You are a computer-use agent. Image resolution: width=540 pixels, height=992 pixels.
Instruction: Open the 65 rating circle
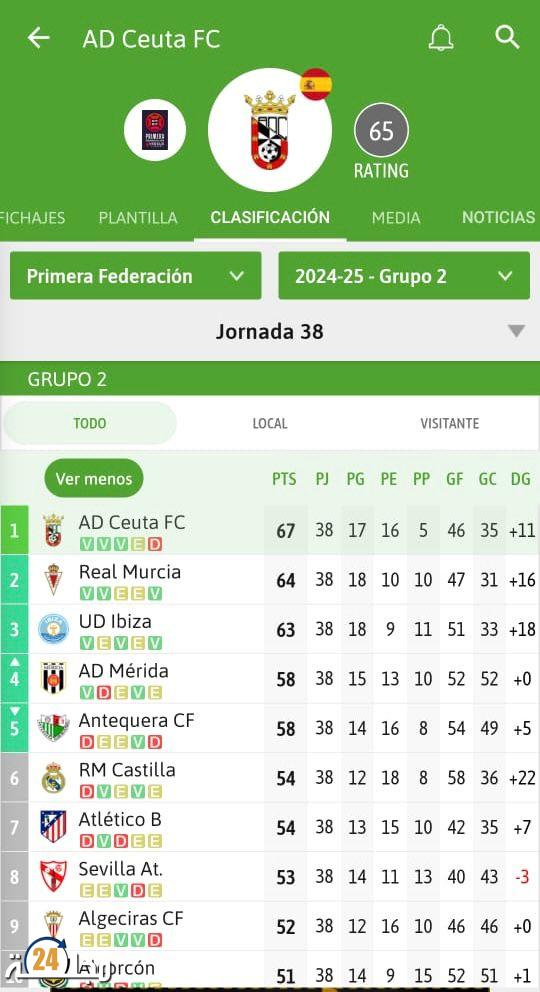[381, 130]
